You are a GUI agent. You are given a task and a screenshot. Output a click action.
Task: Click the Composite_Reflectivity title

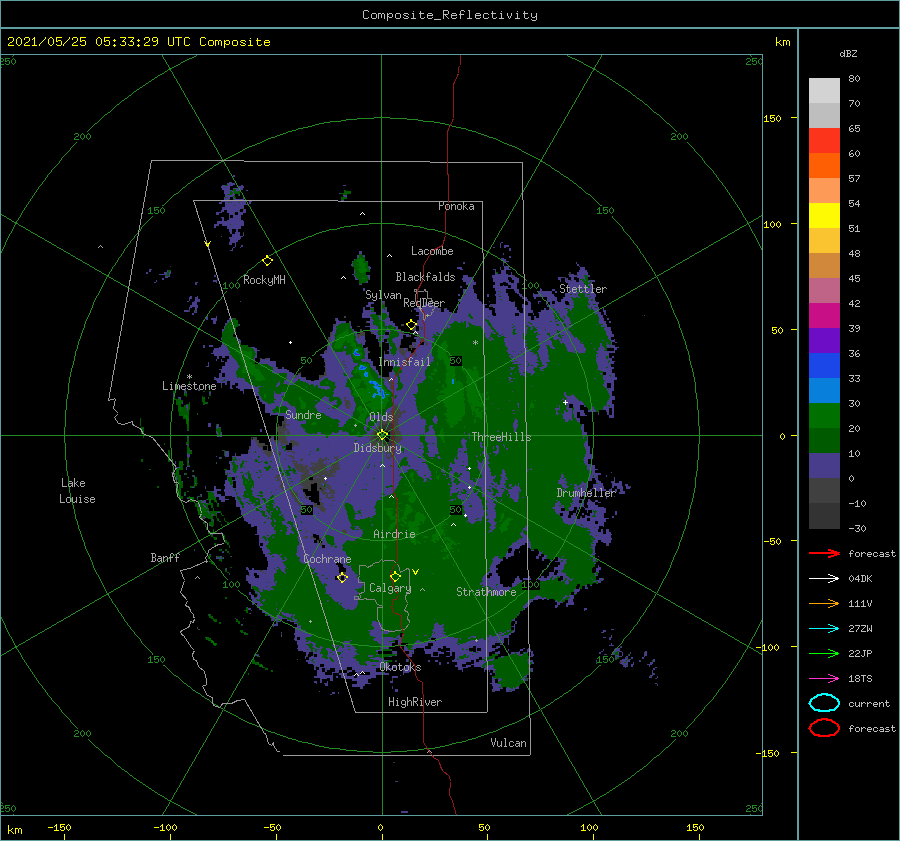pos(450,15)
